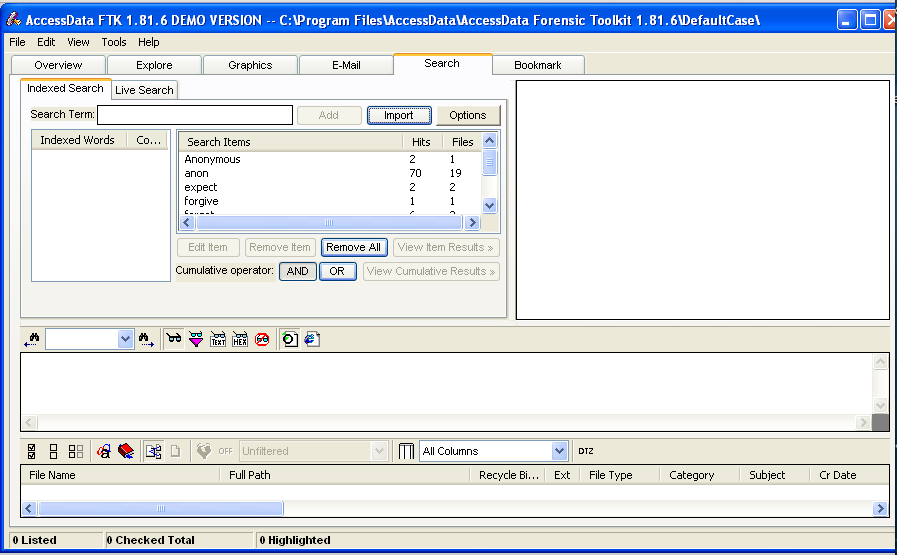The width and height of the screenshot is (897, 555).
Task: Click the Search Items scroll up arrow
Action: coord(490,140)
